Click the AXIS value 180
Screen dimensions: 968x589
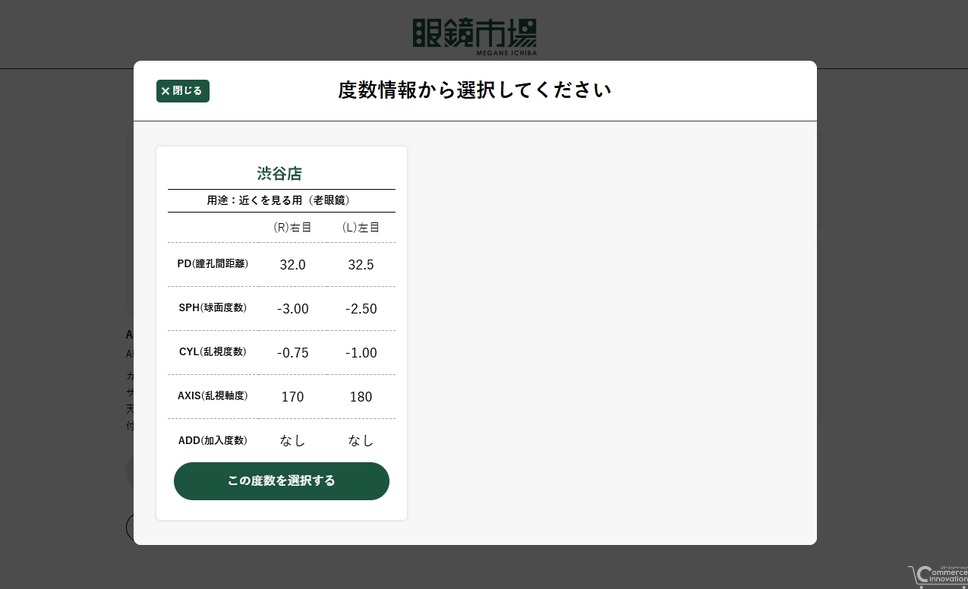coord(361,397)
